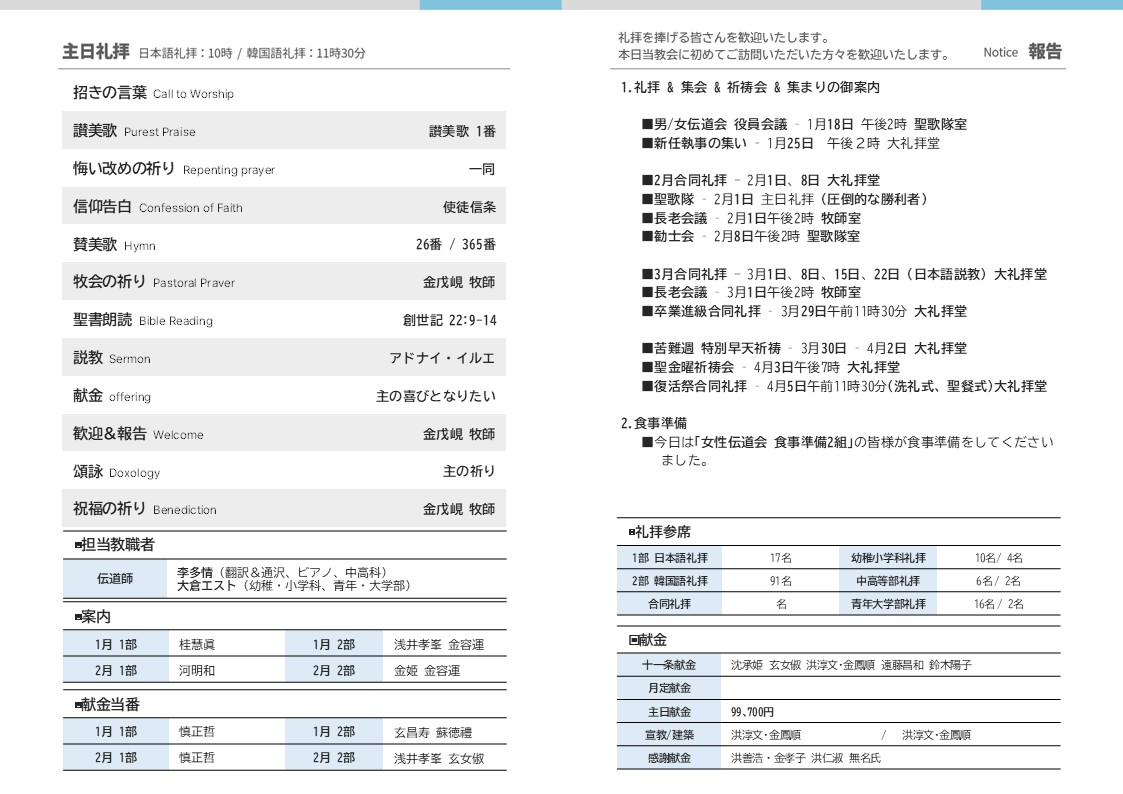The width and height of the screenshot is (1123, 794).
Task: Click the square icon beside 担当教職者 heading
Action: [78, 545]
